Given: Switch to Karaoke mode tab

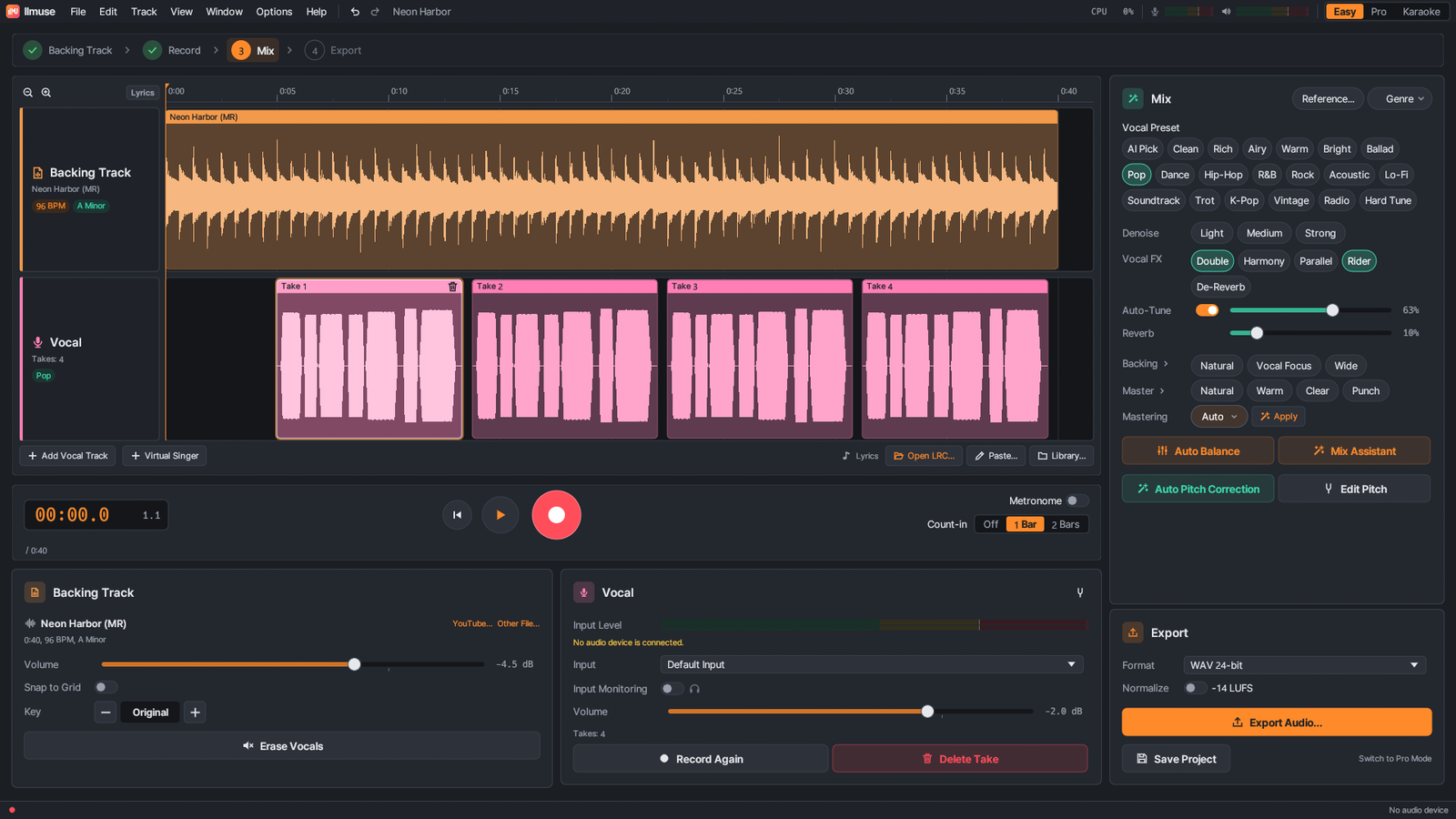Looking at the screenshot, I should click(1421, 12).
